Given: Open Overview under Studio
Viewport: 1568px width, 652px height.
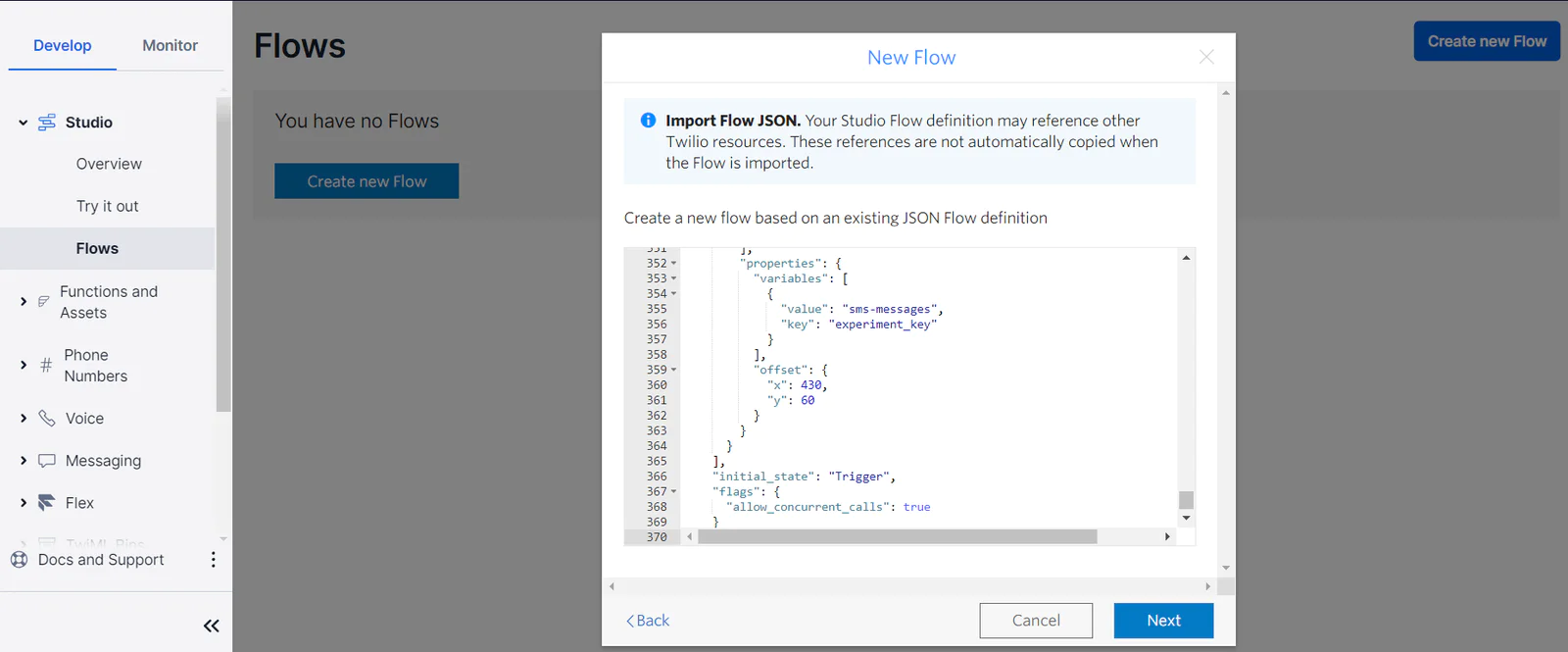Looking at the screenshot, I should pos(109,165).
